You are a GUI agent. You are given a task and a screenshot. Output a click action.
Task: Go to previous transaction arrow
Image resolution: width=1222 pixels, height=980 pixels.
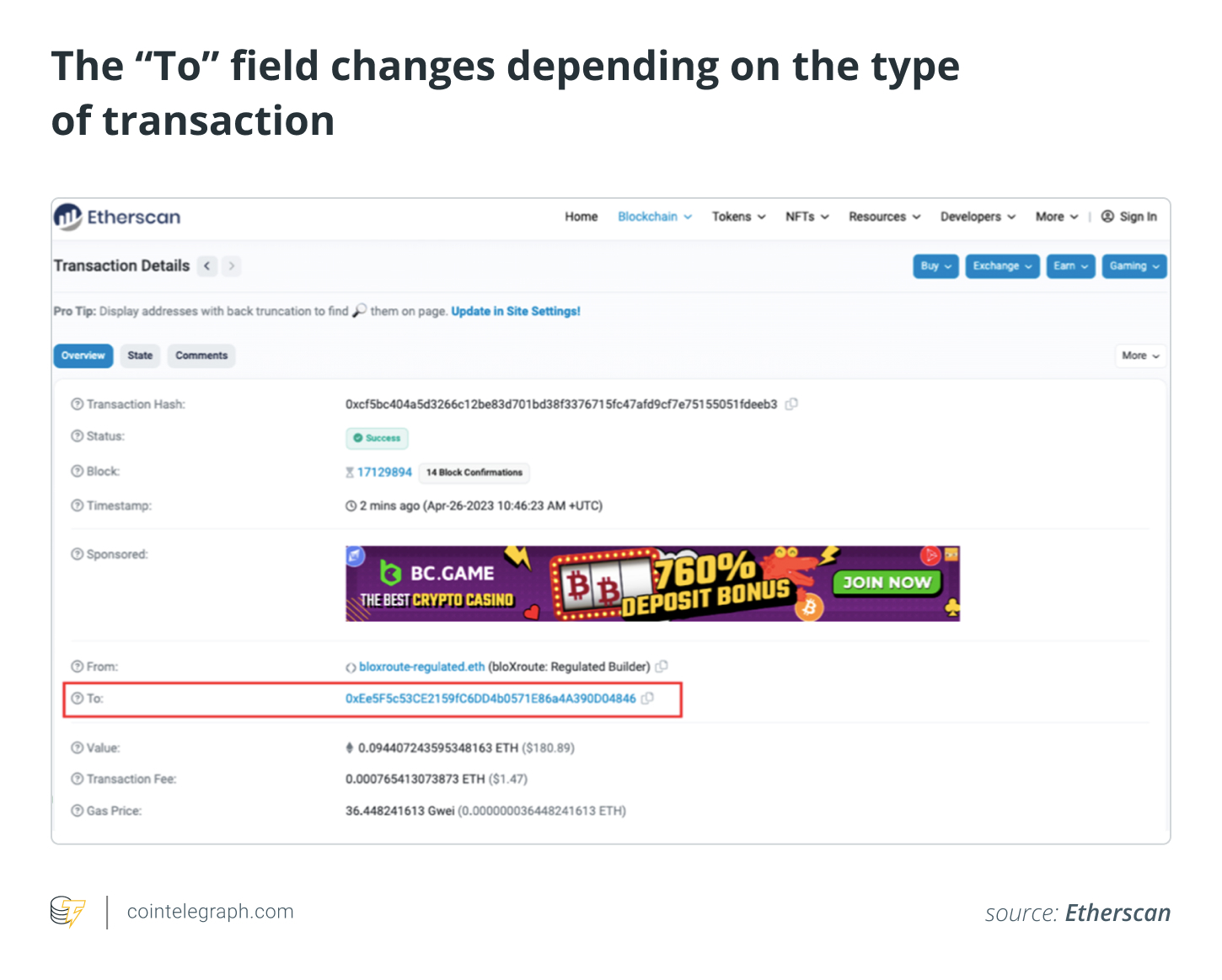click(207, 266)
